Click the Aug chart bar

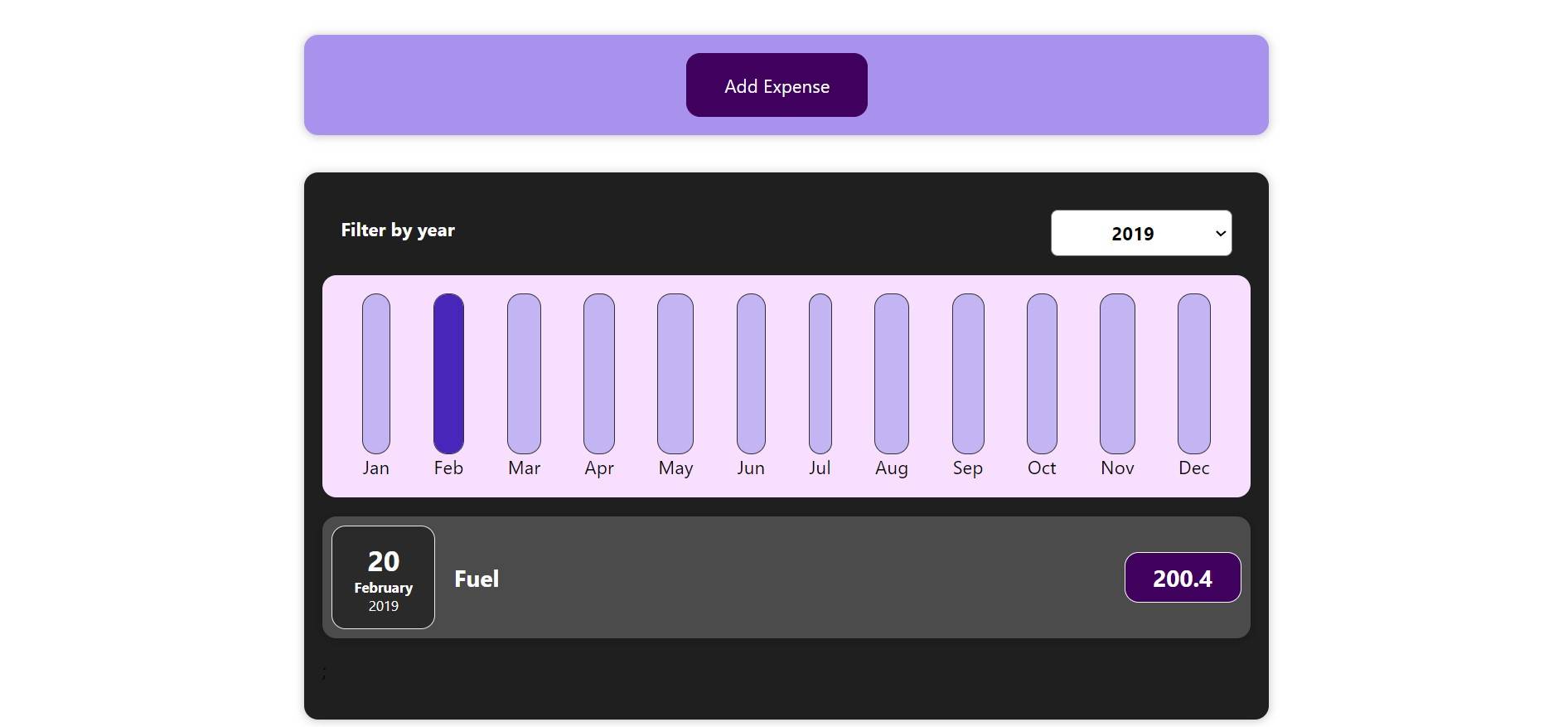pos(892,374)
